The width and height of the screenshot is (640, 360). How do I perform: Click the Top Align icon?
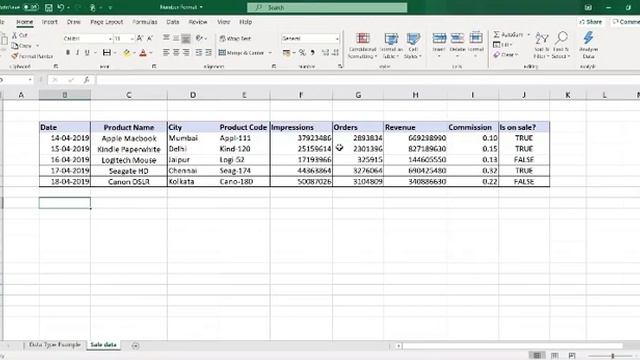[166, 38]
